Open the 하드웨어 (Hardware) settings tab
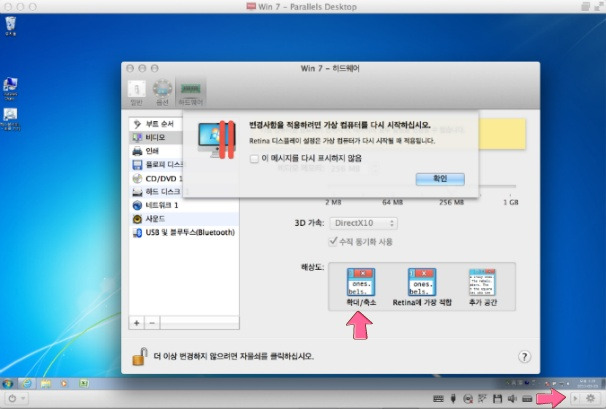This screenshot has height=409, width=606. (x=191, y=92)
